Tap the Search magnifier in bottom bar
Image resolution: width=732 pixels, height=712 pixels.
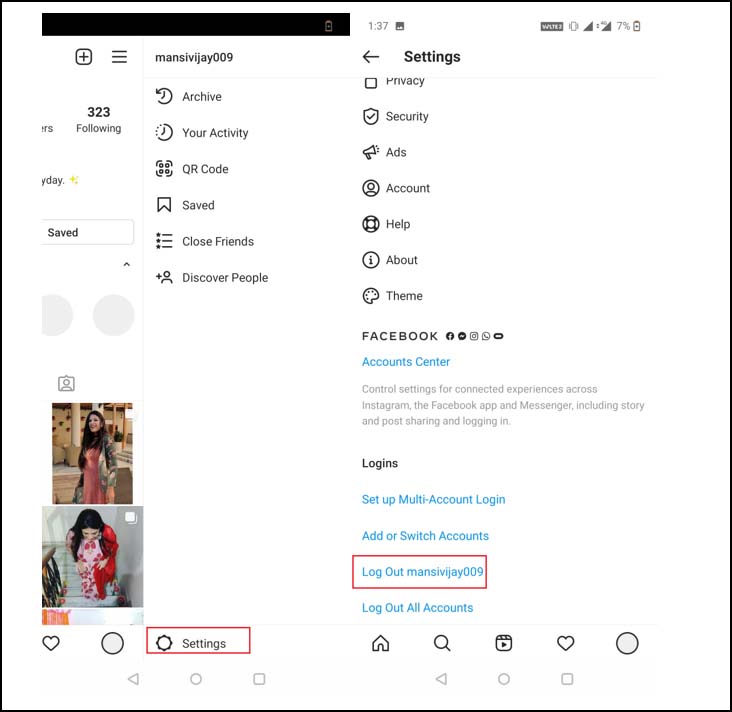(442, 643)
